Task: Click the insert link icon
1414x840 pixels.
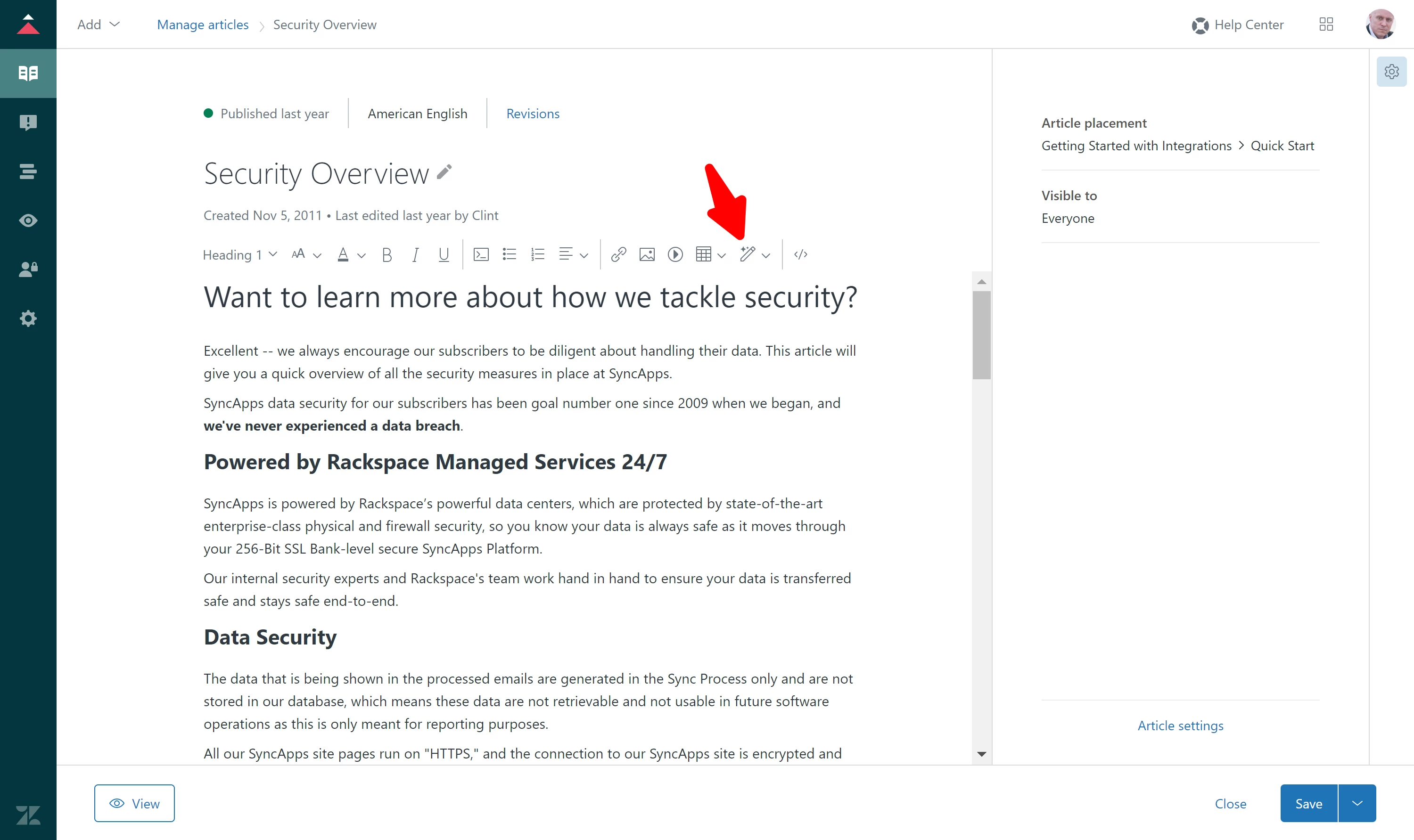Action: pos(618,255)
